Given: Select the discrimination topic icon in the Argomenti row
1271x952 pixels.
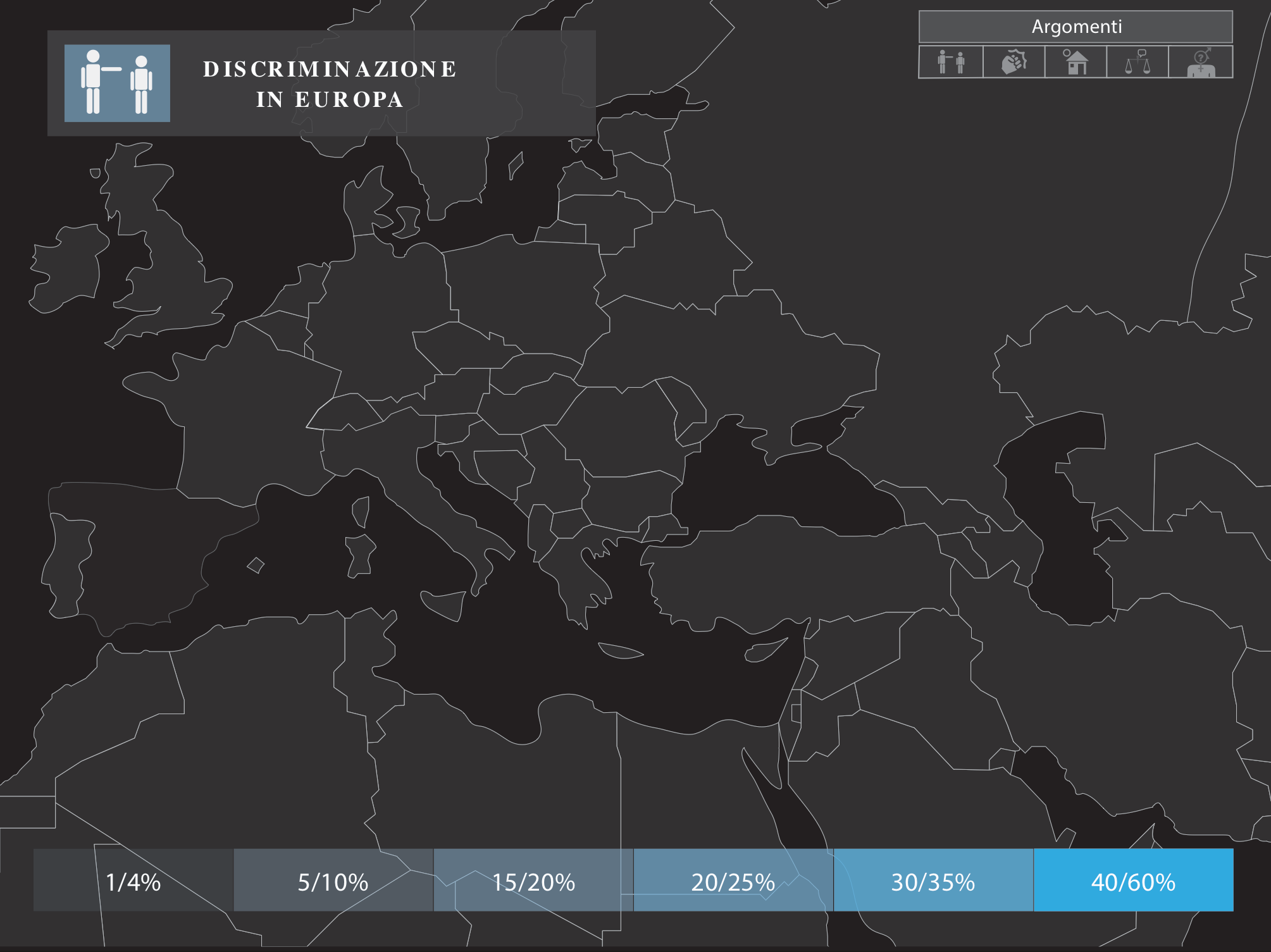Looking at the screenshot, I should click(951, 62).
